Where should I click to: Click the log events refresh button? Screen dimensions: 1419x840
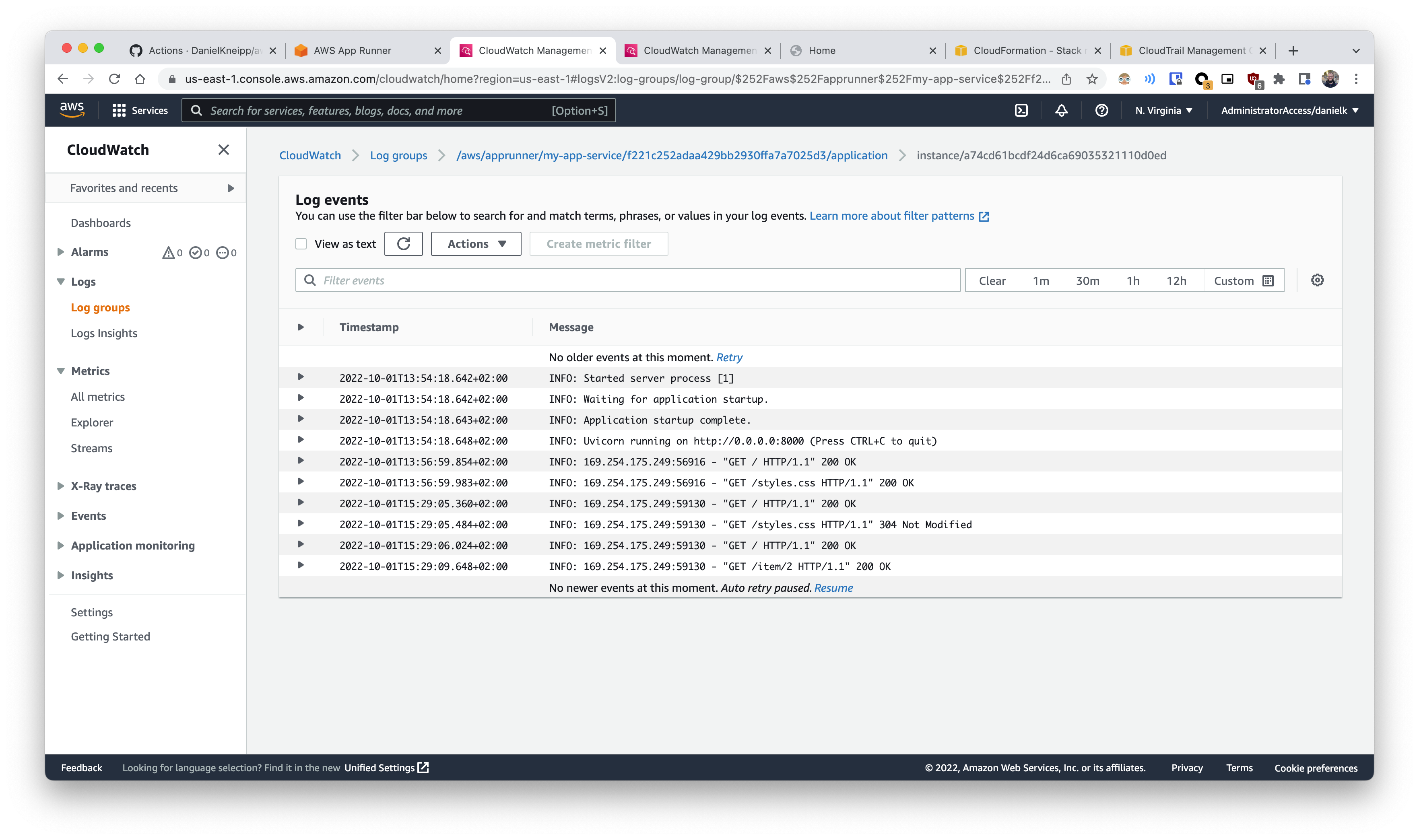click(403, 244)
